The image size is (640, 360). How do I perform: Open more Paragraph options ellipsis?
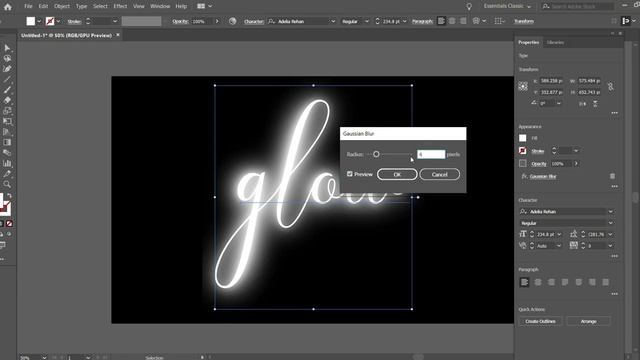click(x=614, y=294)
